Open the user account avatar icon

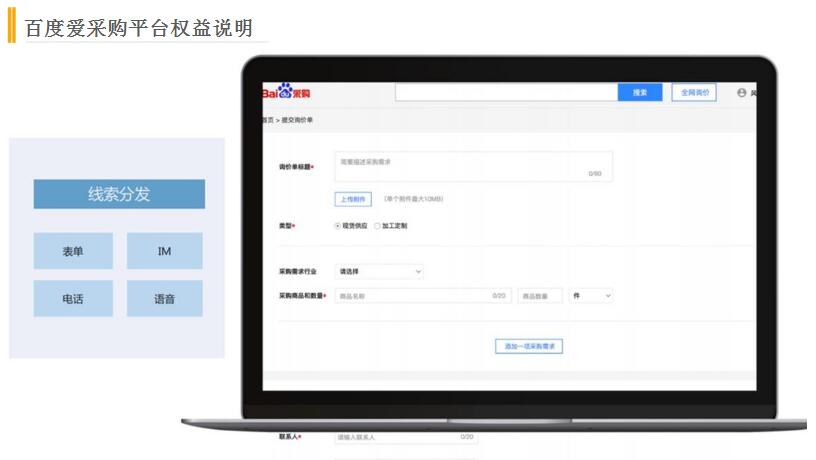click(x=742, y=93)
